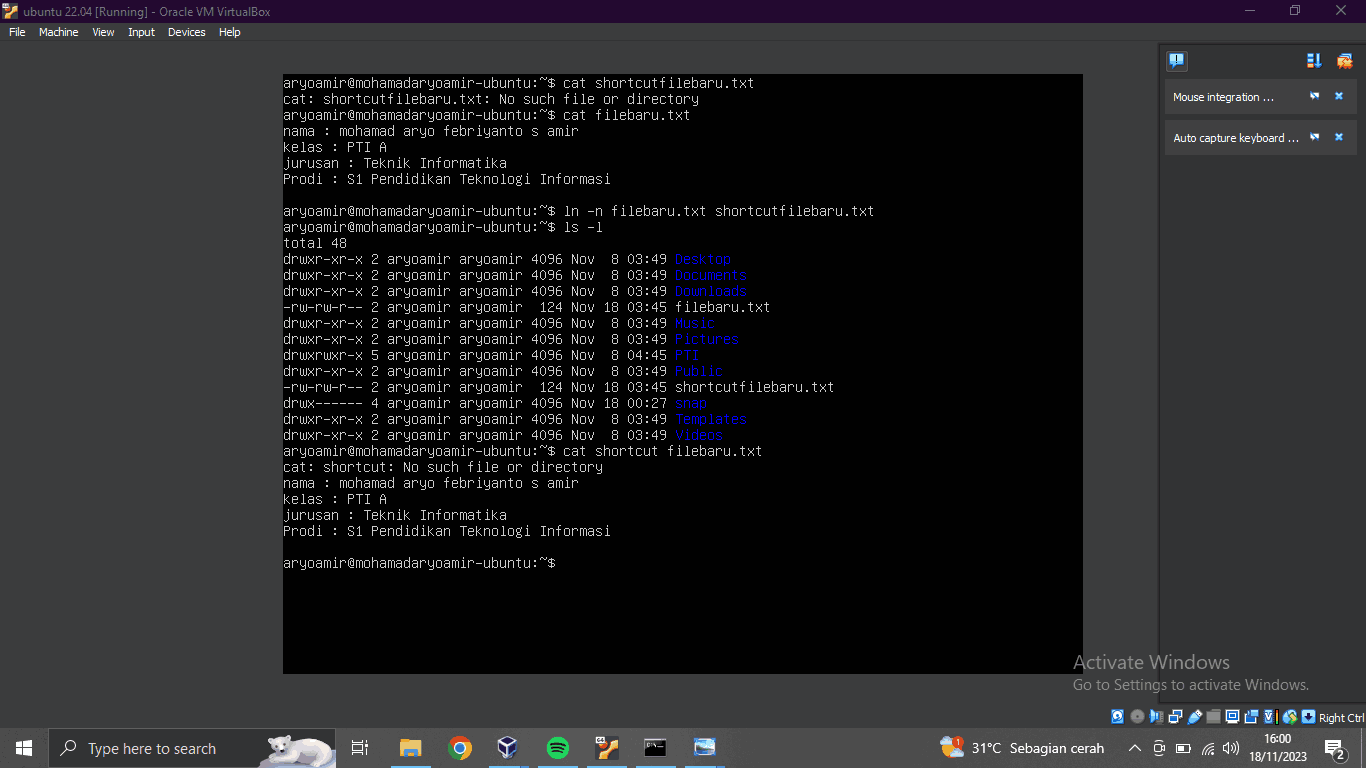Suppress the Auto capture keyboard notification
The image size is (1366, 768).
[1315, 137]
